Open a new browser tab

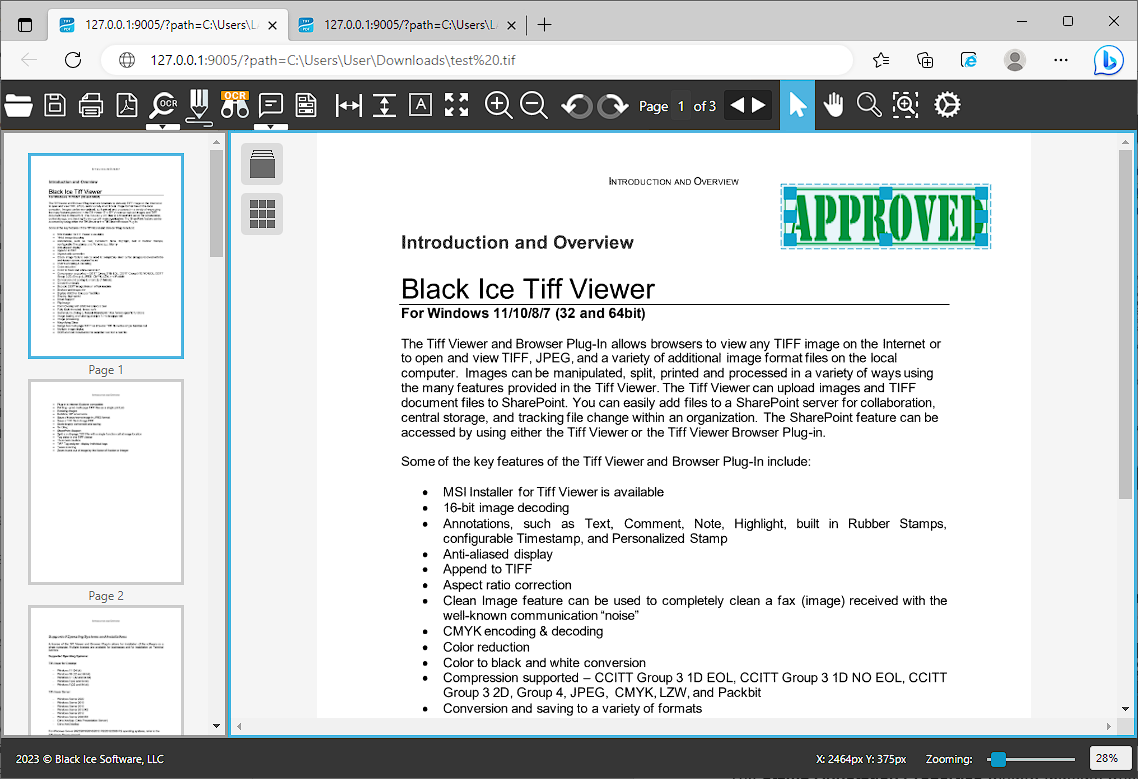pyautogui.click(x=544, y=25)
